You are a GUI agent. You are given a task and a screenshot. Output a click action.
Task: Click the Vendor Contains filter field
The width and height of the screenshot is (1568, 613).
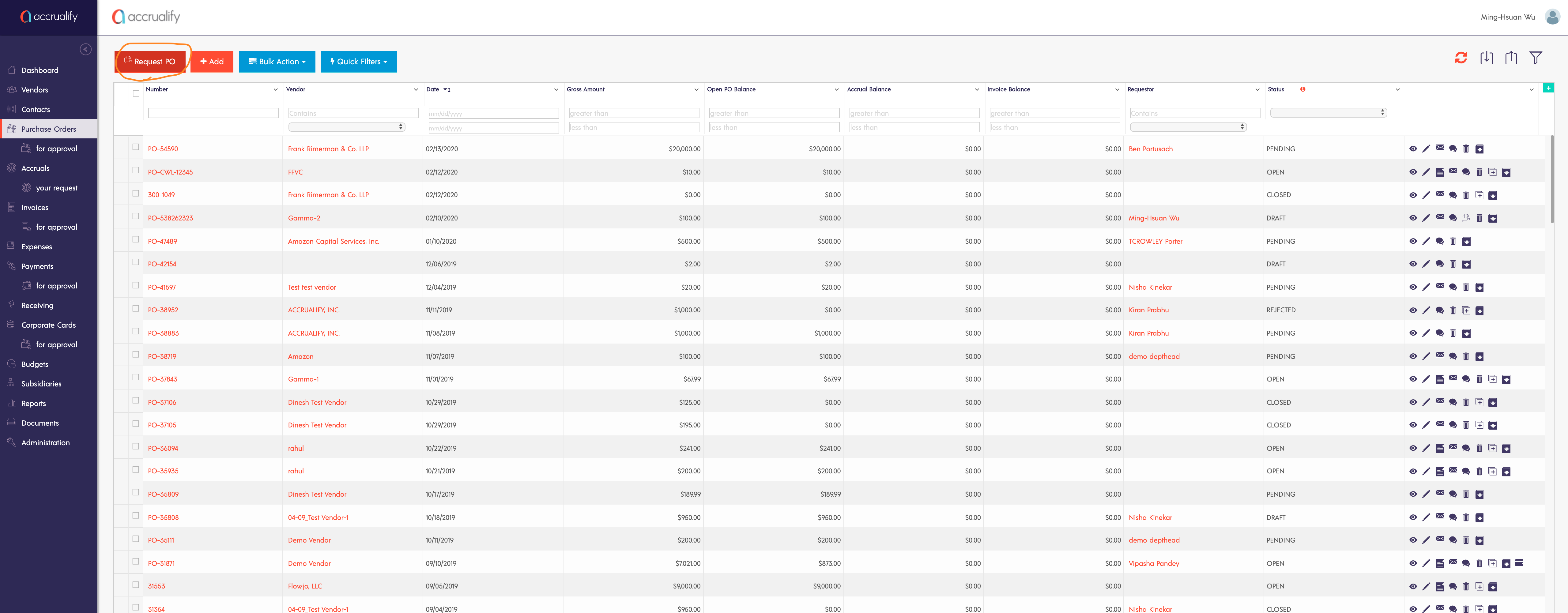click(353, 113)
